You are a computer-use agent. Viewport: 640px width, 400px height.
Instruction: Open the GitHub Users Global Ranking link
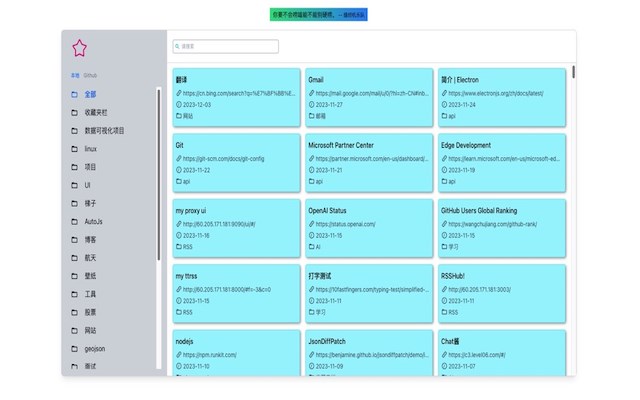(x=499, y=224)
